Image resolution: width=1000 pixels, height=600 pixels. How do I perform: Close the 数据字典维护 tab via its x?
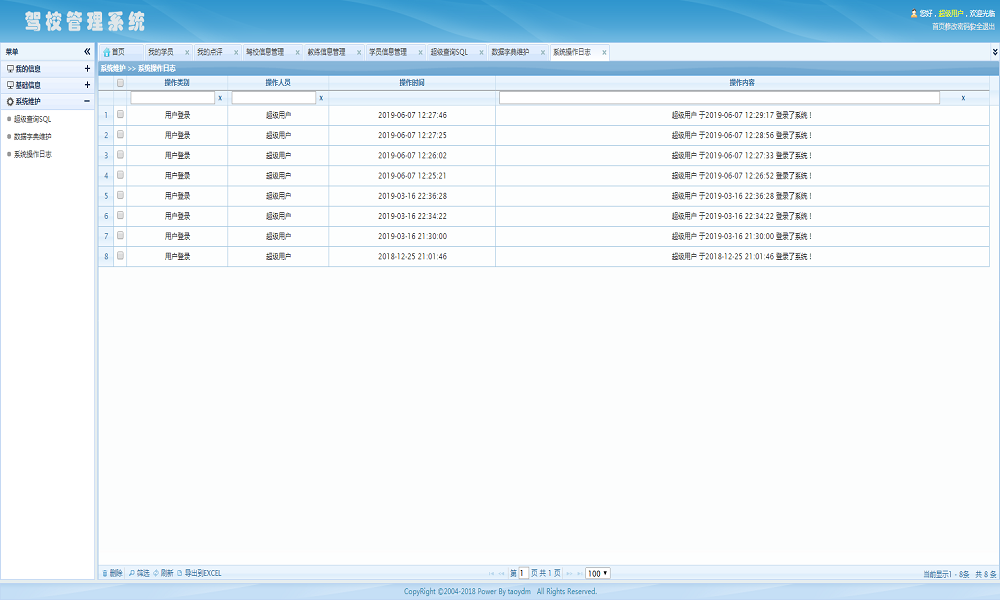[542, 52]
